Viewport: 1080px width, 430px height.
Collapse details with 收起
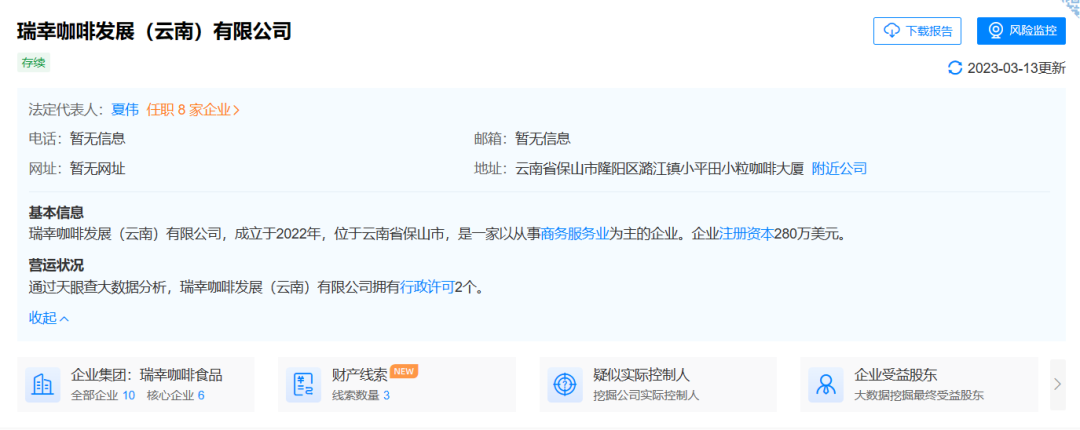(x=49, y=318)
